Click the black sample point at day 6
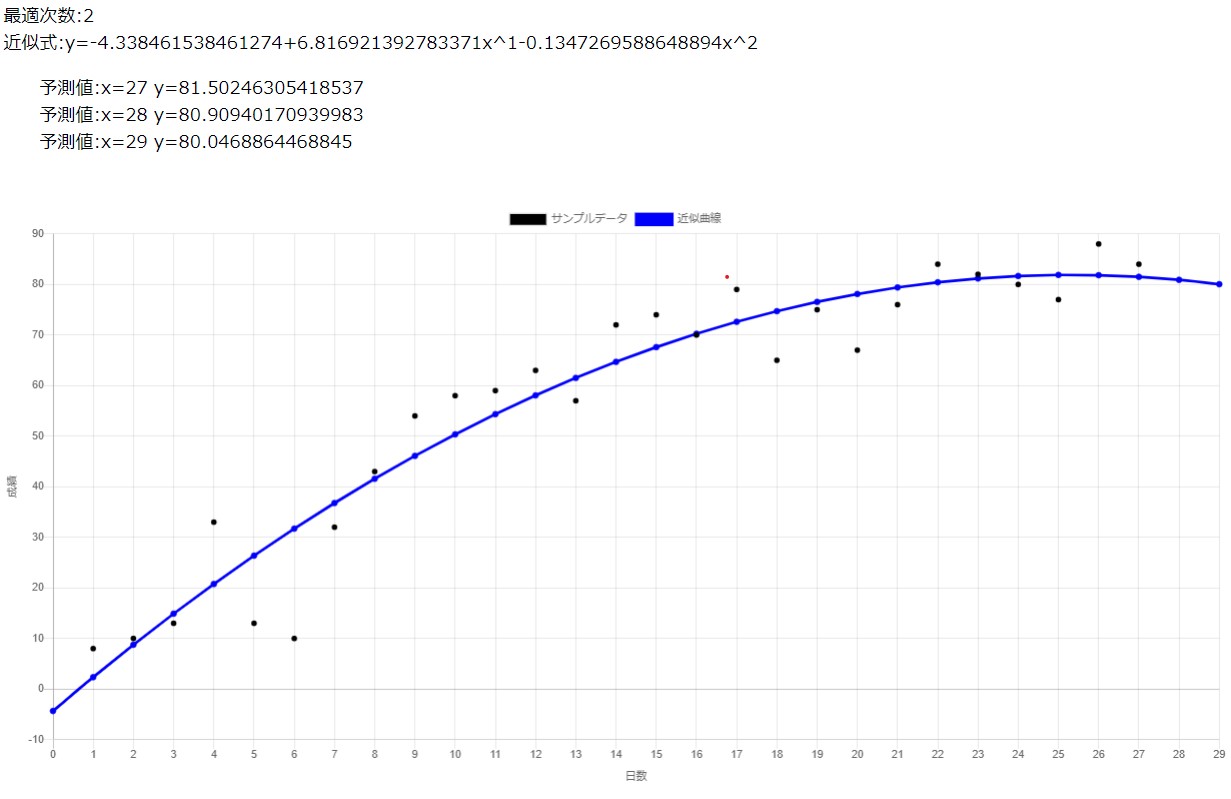 click(294, 638)
